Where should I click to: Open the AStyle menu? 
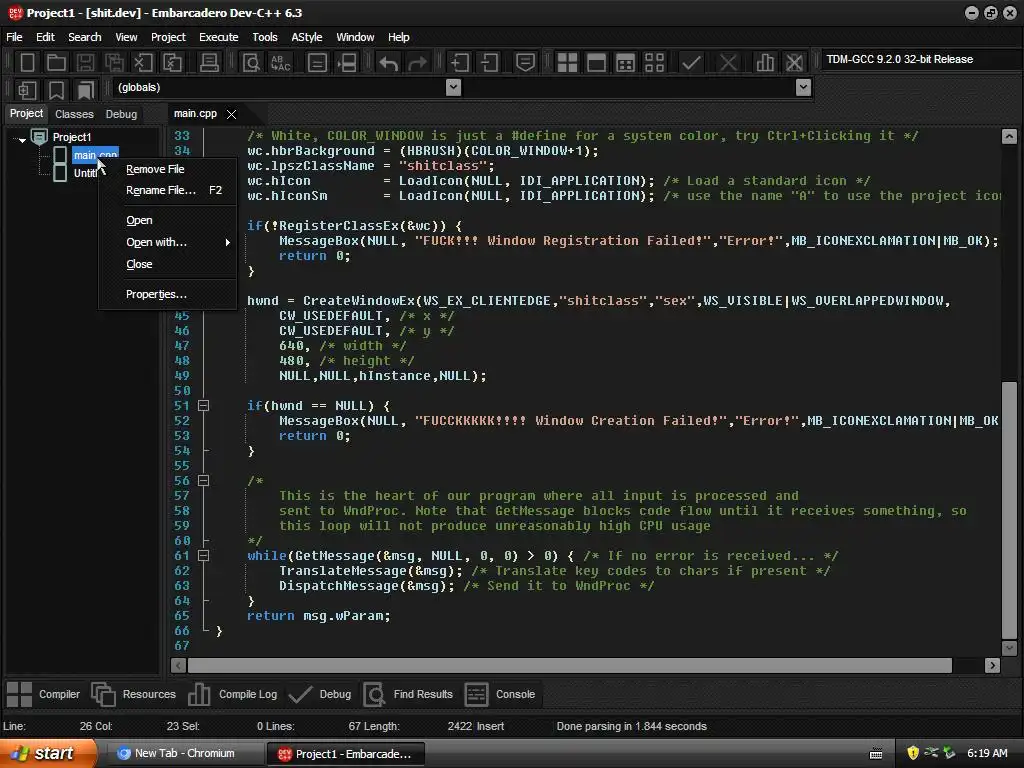click(x=306, y=37)
